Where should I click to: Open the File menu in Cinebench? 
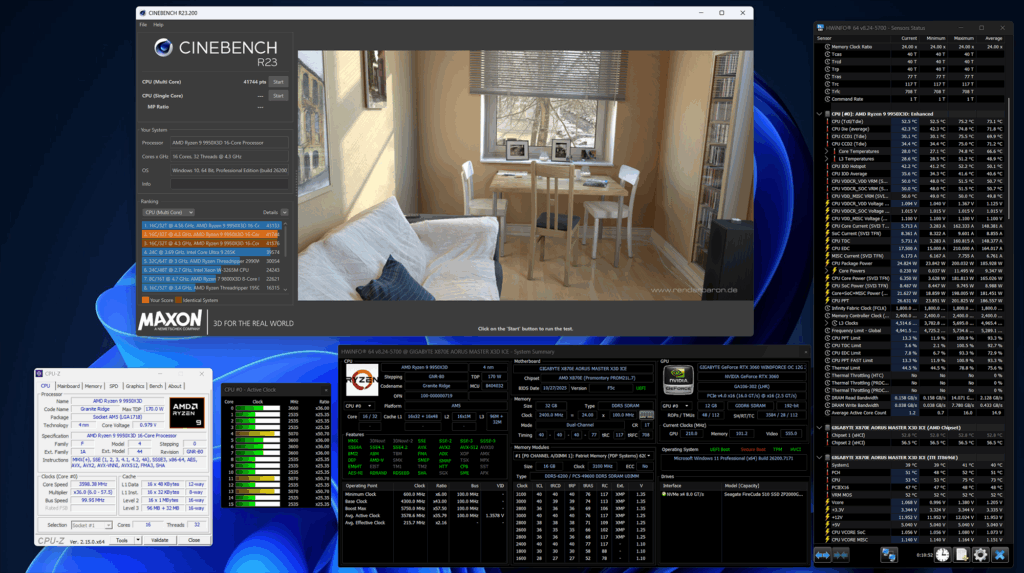(144, 24)
